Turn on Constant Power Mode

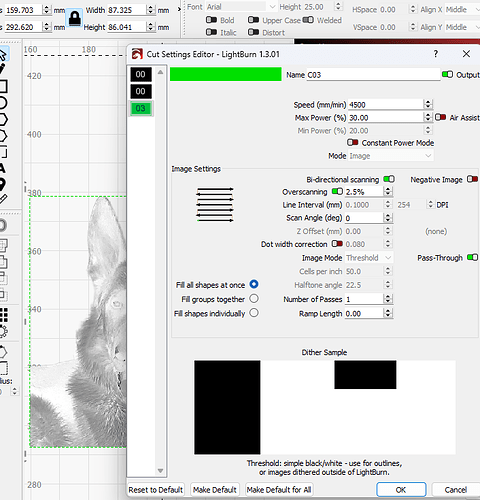click(353, 143)
